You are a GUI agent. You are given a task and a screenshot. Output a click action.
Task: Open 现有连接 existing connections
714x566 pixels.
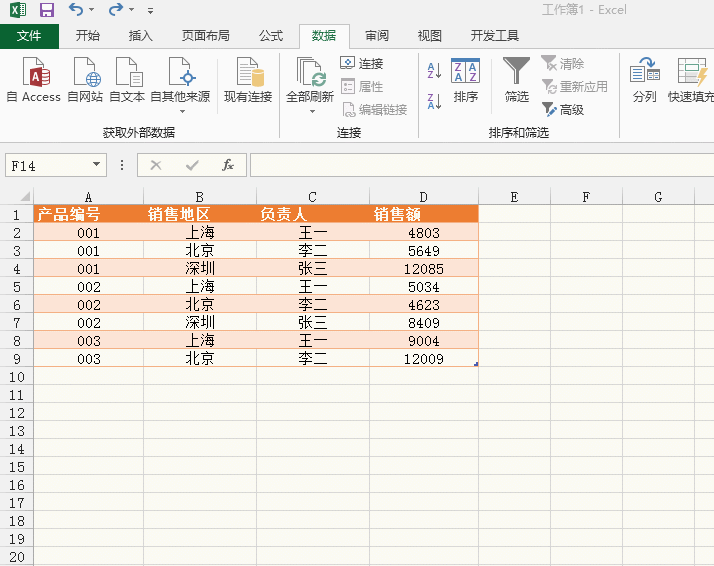click(248, 80)
